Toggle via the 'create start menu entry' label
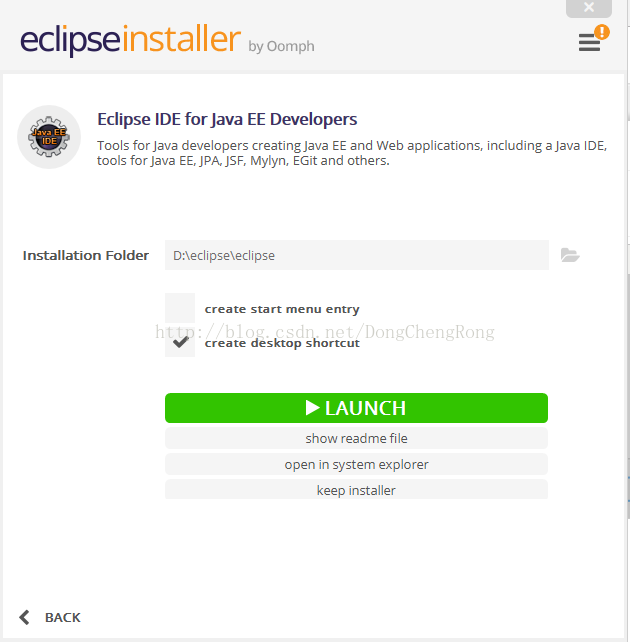Image resolution: width=630 pixels, height=642 pixels. pos(282,309)
